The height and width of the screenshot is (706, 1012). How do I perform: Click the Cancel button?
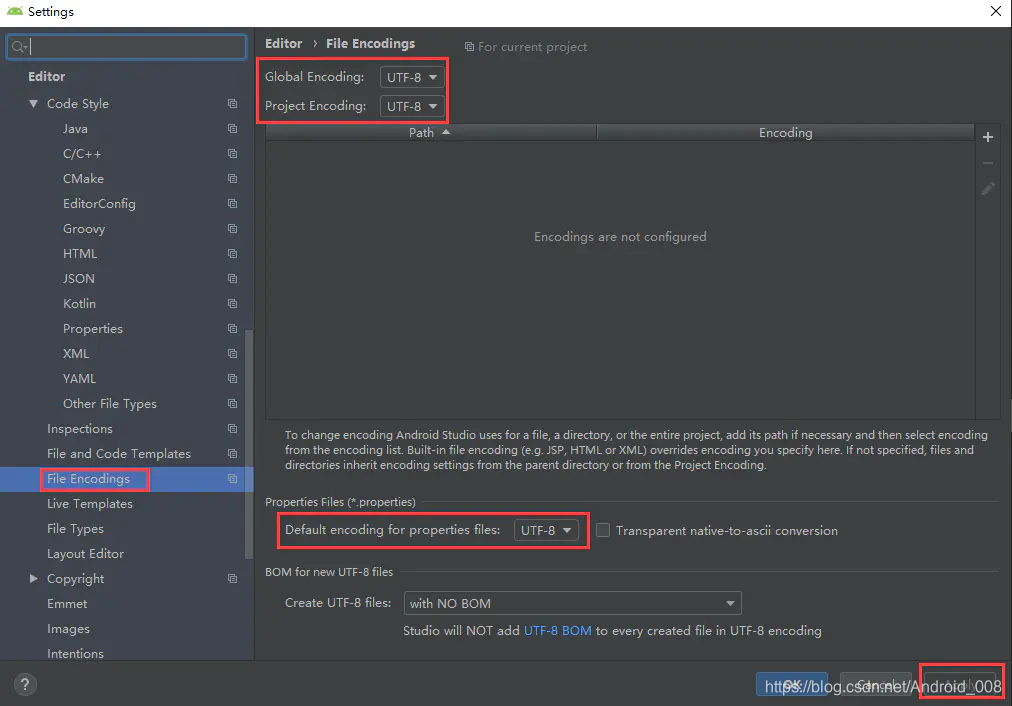(x=876, y=684)
